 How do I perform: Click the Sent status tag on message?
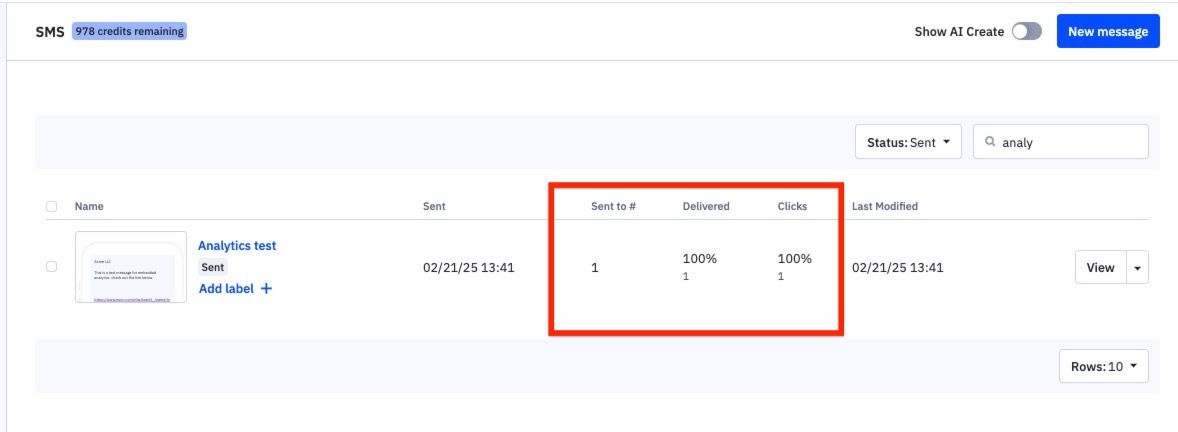213,268
